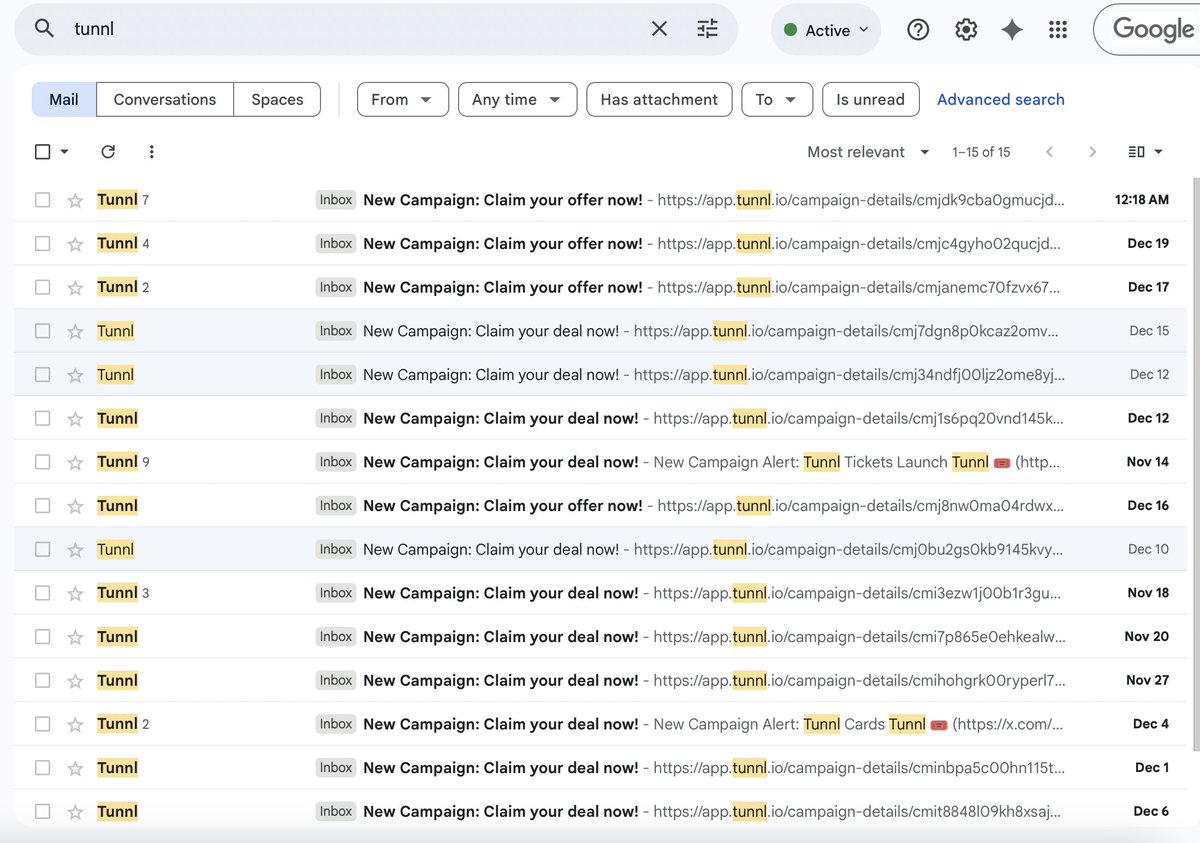Go to the Newer results arrow

[1049, 152]
